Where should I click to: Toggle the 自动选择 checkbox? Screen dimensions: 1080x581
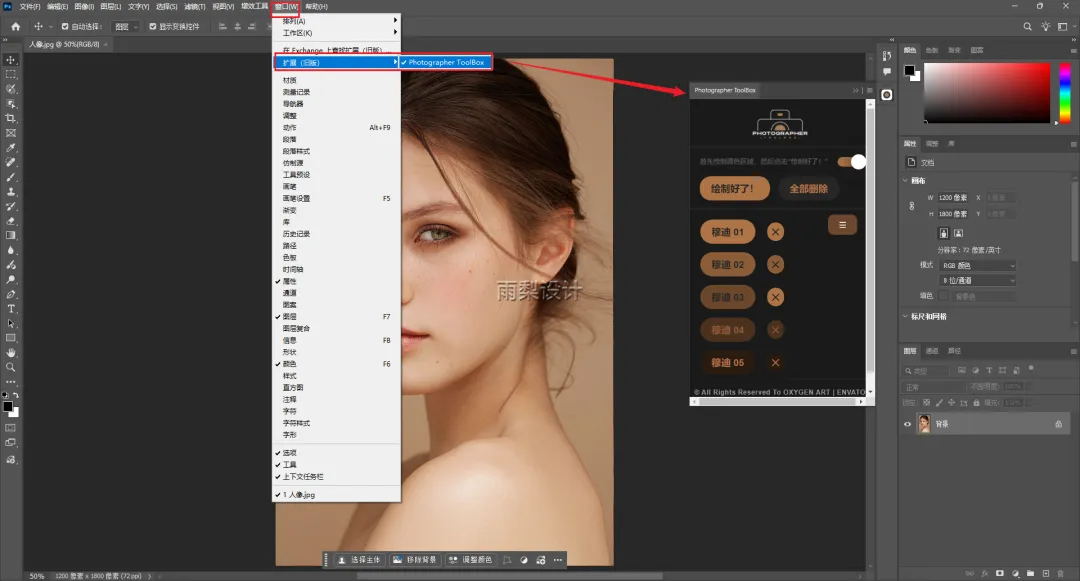point(65,26)
